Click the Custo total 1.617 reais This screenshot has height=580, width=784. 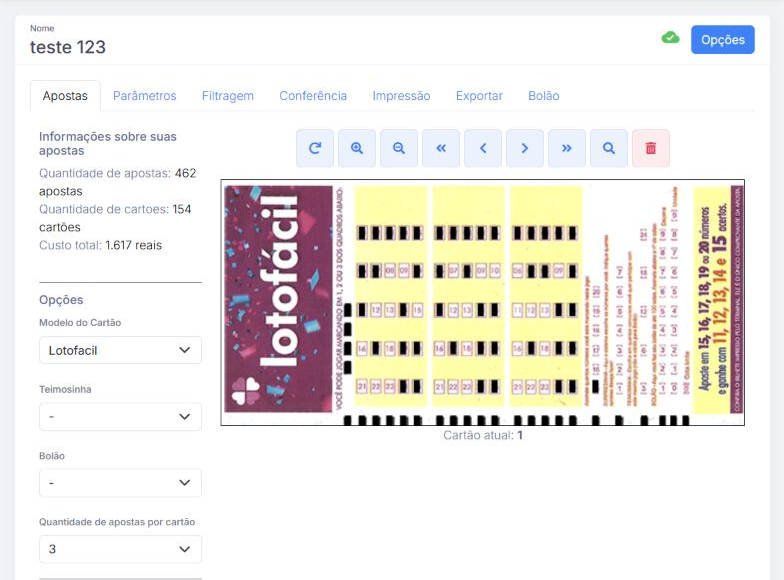coord(100,245)
